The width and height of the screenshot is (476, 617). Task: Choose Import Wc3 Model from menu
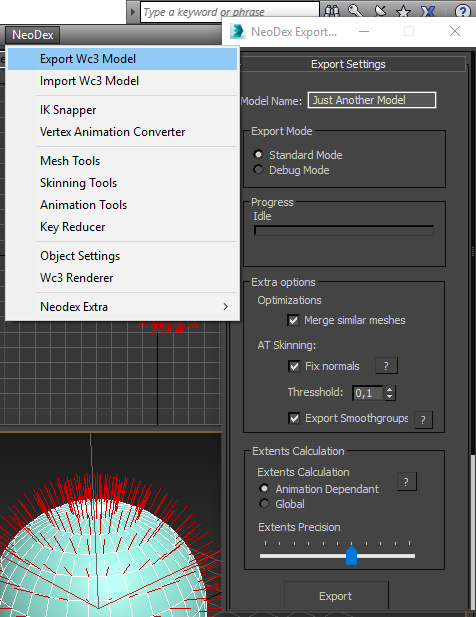(122, 81)
